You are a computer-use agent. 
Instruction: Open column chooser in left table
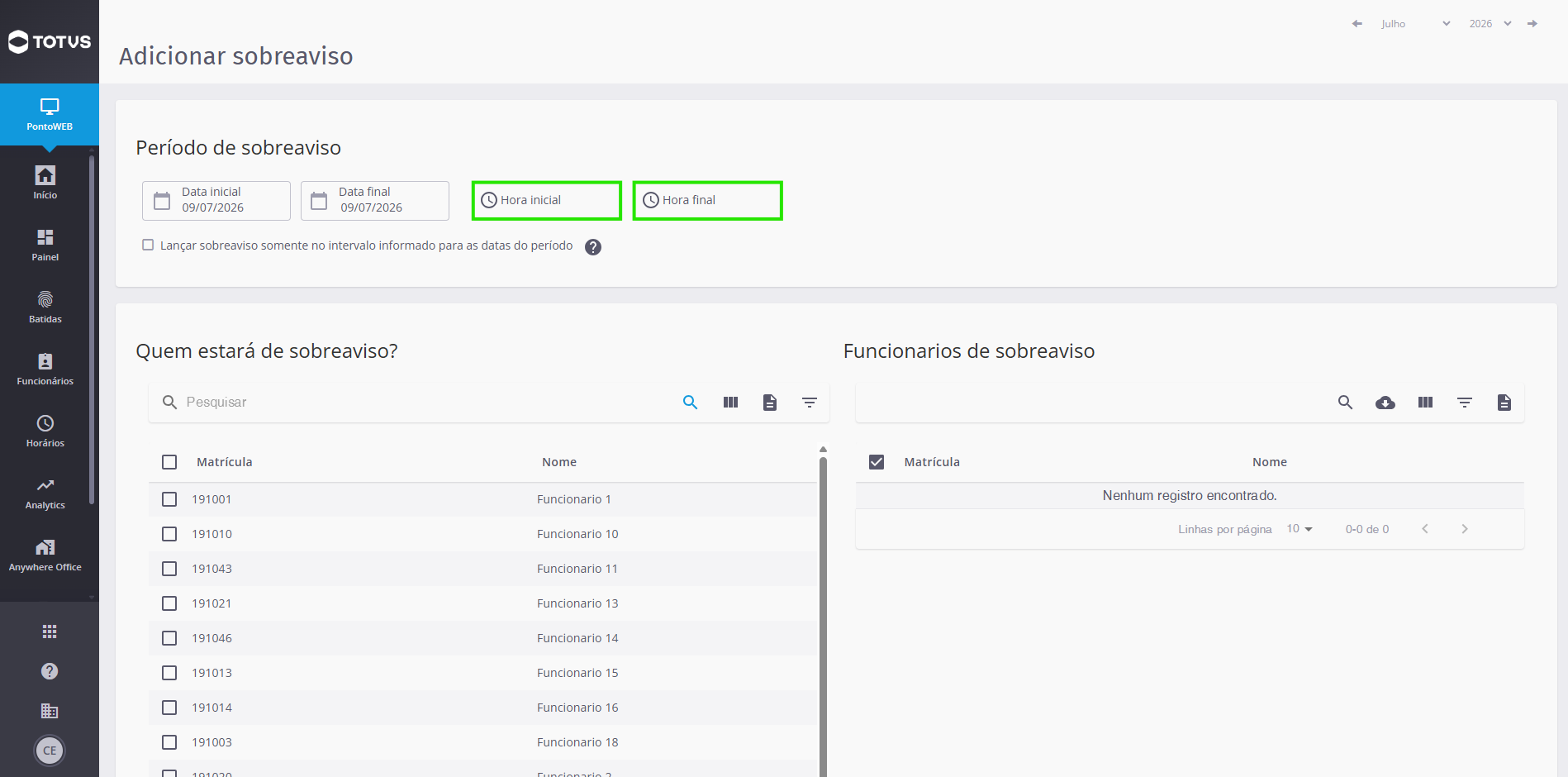tap(730, 403)
